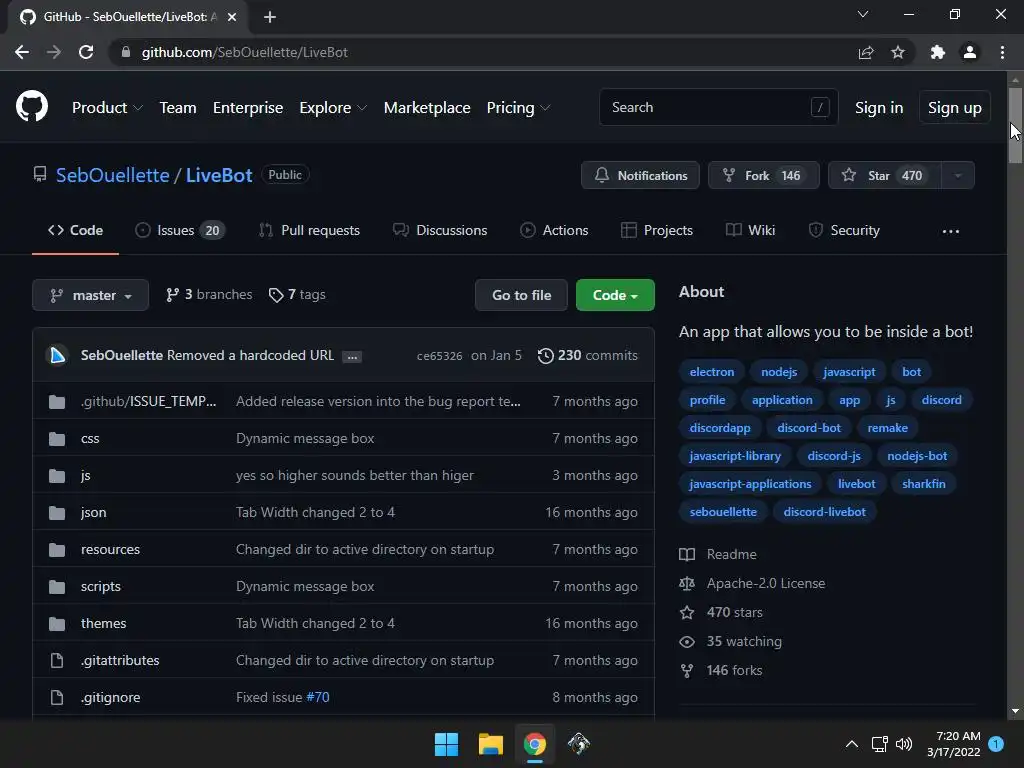The height and width of the screenshot is (768, 1024).
Task: Click the discord-bot topic tag
Action: [x=808, y=428]
